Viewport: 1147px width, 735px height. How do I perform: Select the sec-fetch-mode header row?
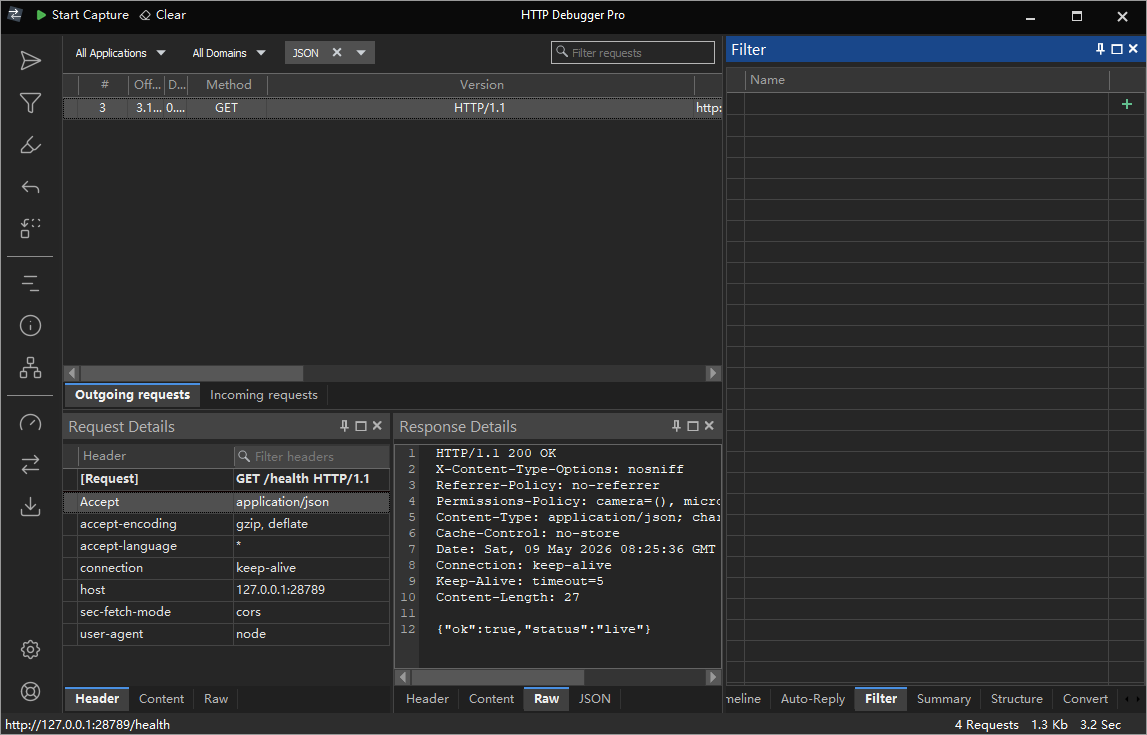[x=226, y=611]
